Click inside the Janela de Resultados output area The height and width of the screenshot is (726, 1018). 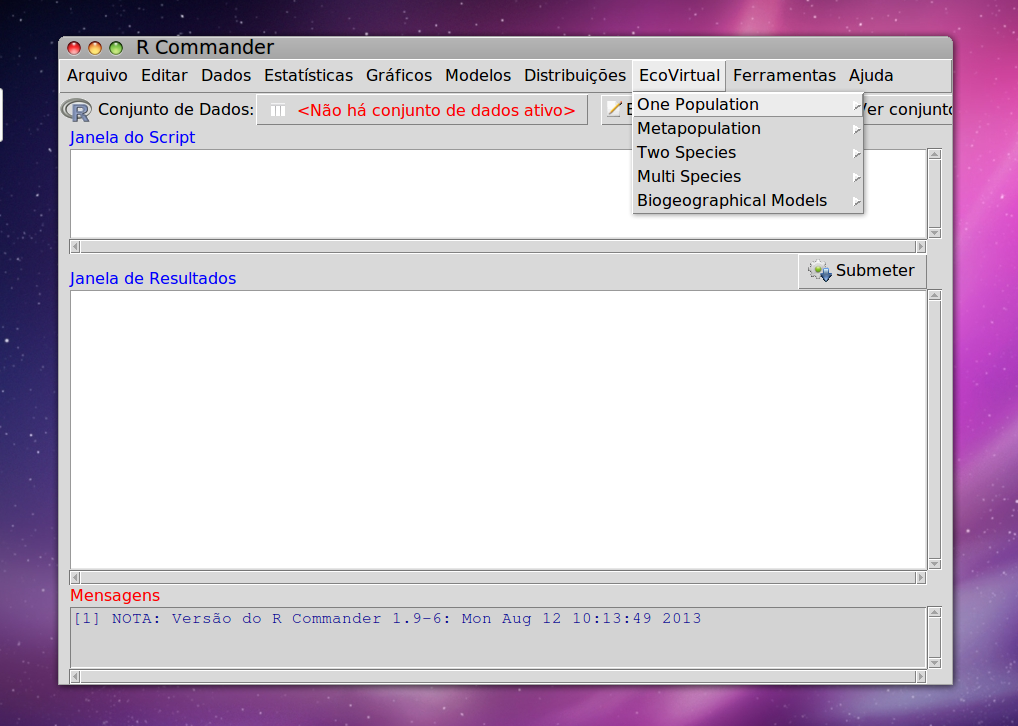[497, 429]
